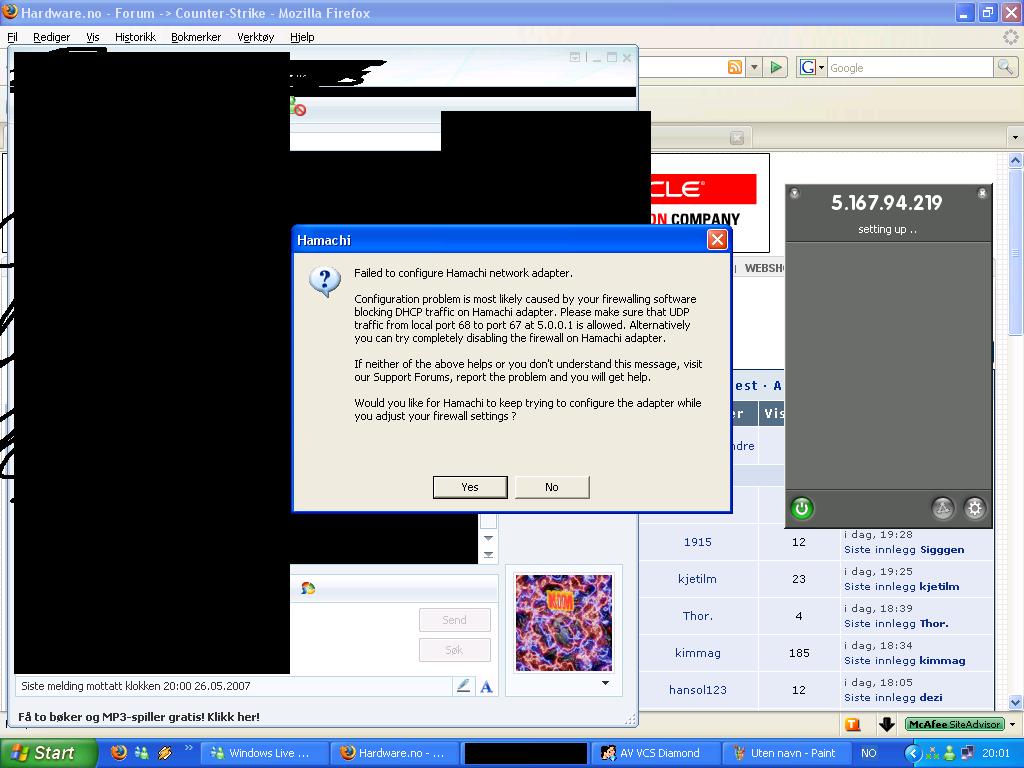Image resolution: width=1024 pixels, height=768 pixels.
Task: Click the Send button in Messenger
Action: pos(455,620)
